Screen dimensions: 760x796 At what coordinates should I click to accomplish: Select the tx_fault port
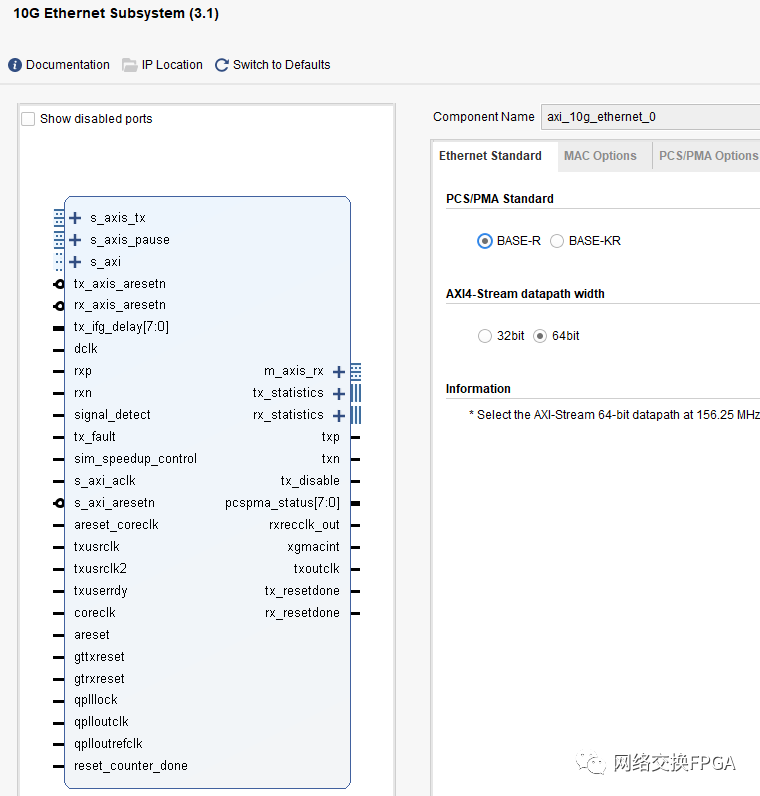pyautogui.click(x=94, y=437)
